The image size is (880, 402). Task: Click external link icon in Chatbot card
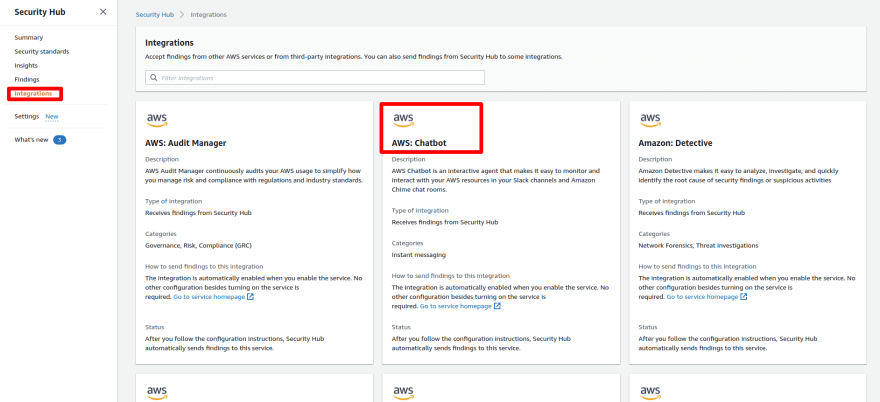click(497, 306)
